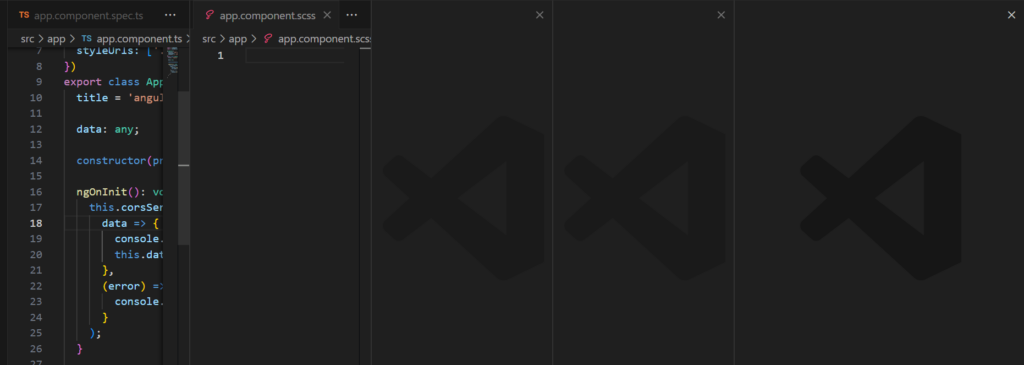Click the TS icon in app.component.ts breadcrumb

point(86,39)
